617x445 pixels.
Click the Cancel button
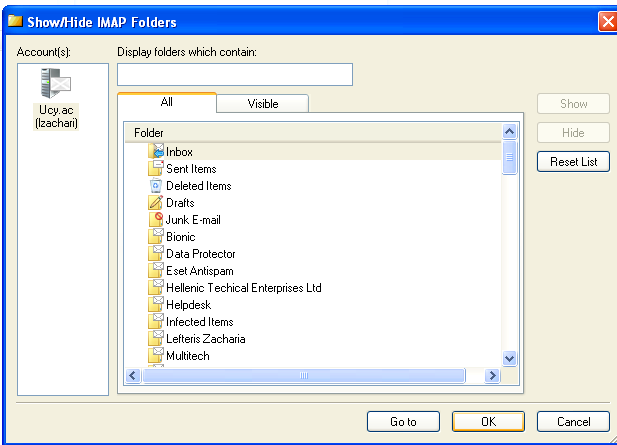coord(573,422)
